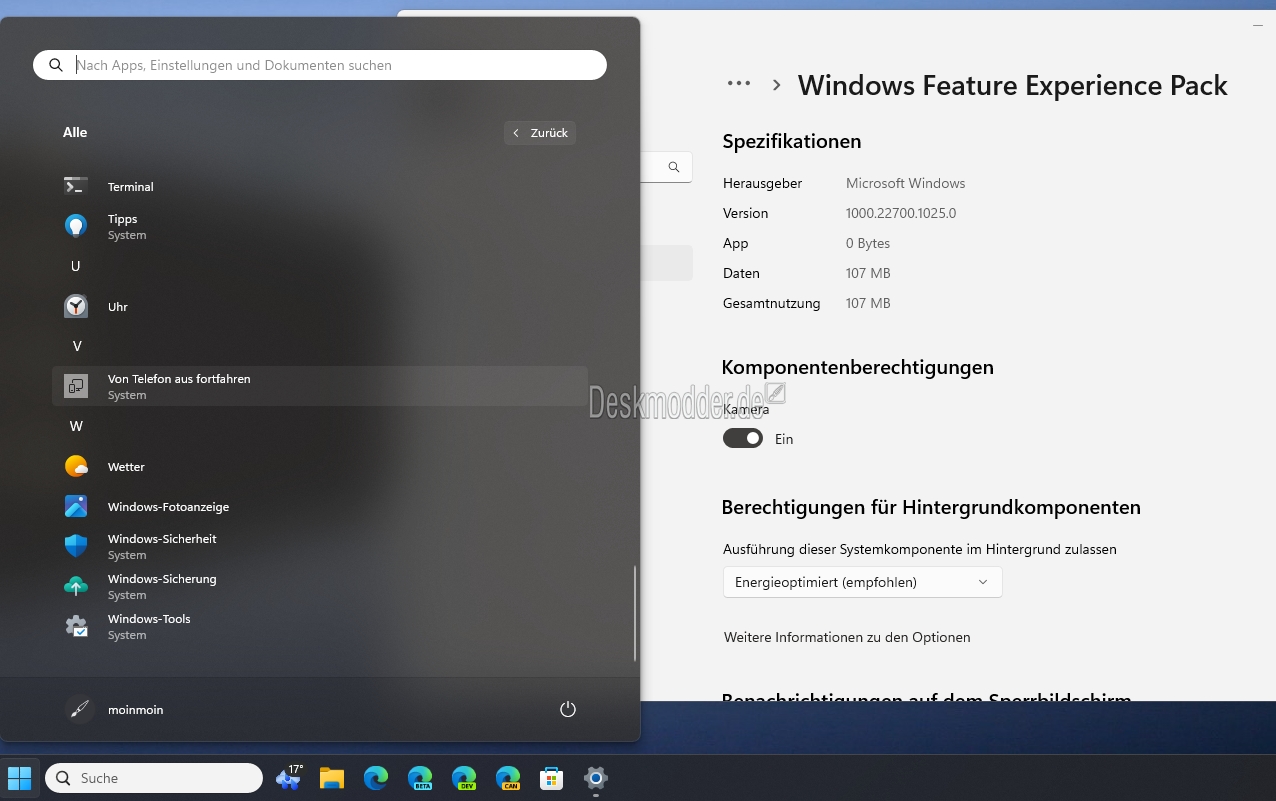The height and width of the screenshot is (801, 1276).
Task: Click the 'Spezifikationen' heading
Action: click(x=792, y=142)
